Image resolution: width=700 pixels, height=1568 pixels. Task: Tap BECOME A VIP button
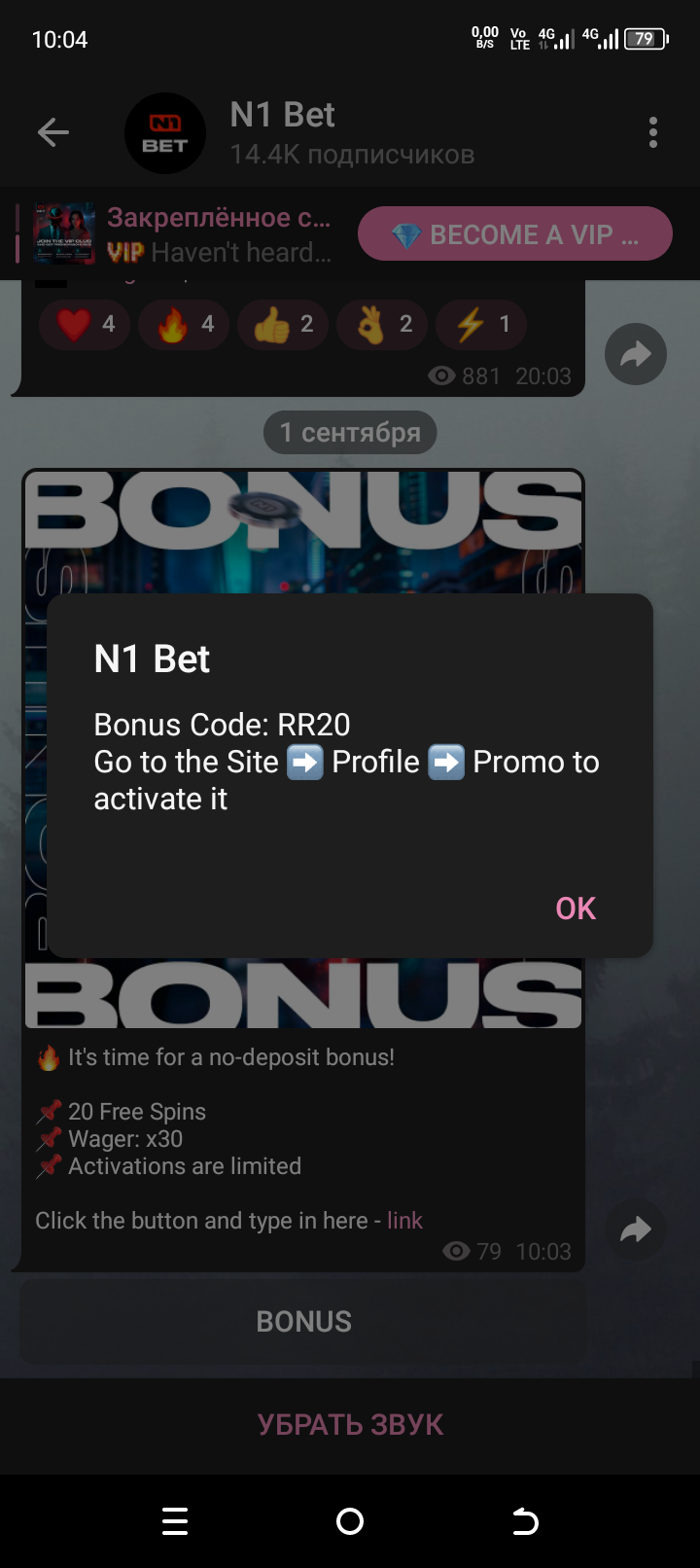point(515,234)
